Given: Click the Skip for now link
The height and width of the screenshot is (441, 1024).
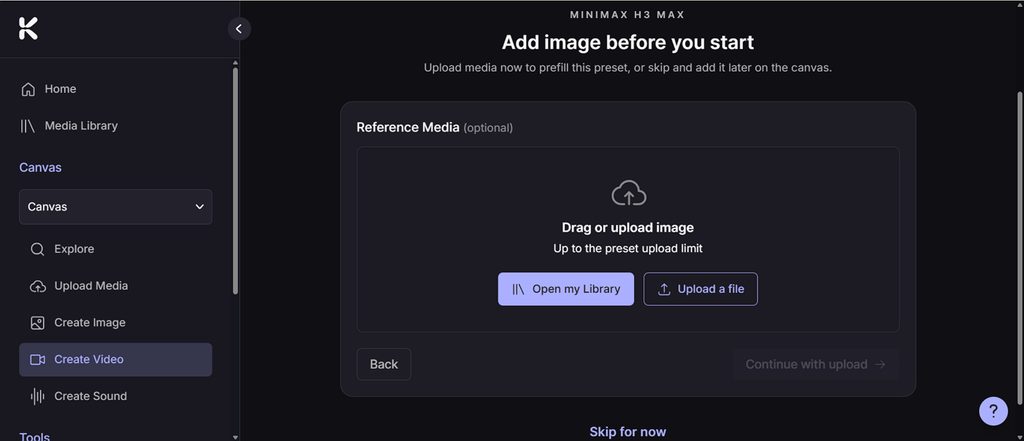Looking at the screenshot, I should (628, 432).
